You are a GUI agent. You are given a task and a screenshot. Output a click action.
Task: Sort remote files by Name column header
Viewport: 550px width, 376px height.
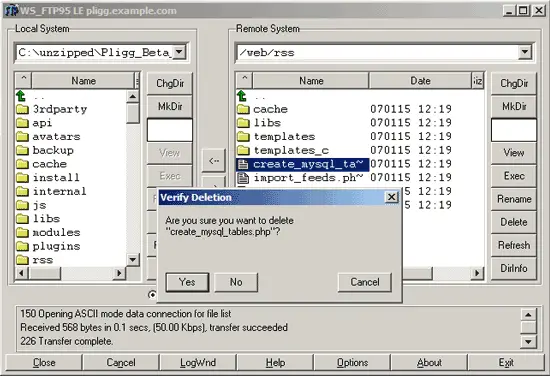[x=311, y=81]
